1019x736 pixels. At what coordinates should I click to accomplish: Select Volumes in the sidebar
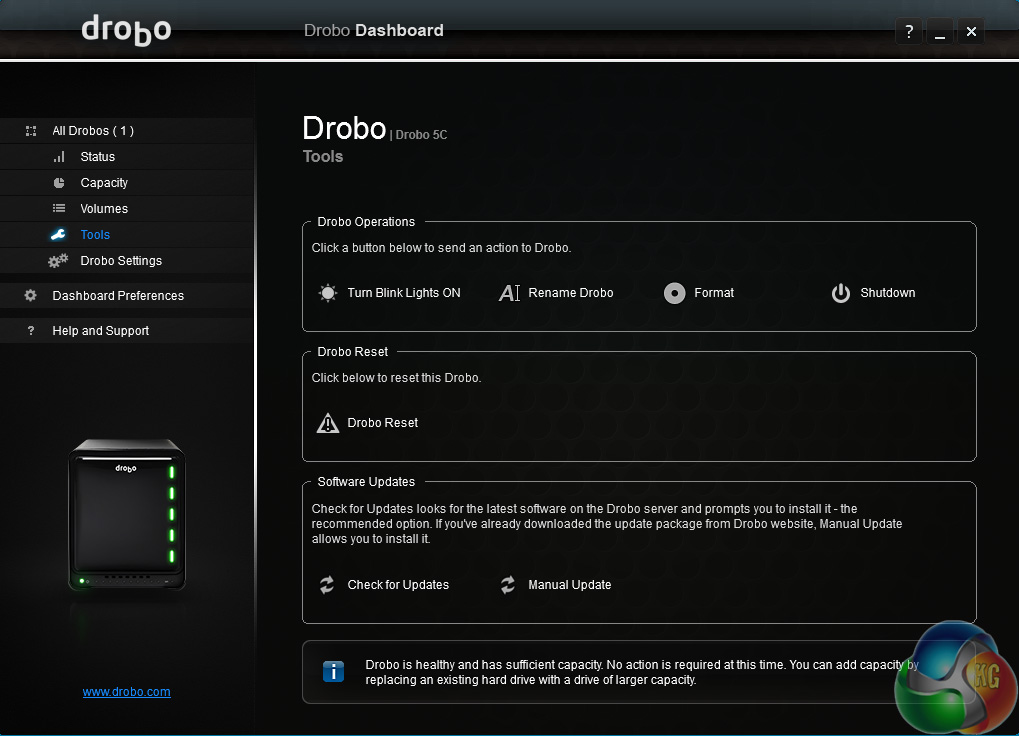[x=104, y=209]
